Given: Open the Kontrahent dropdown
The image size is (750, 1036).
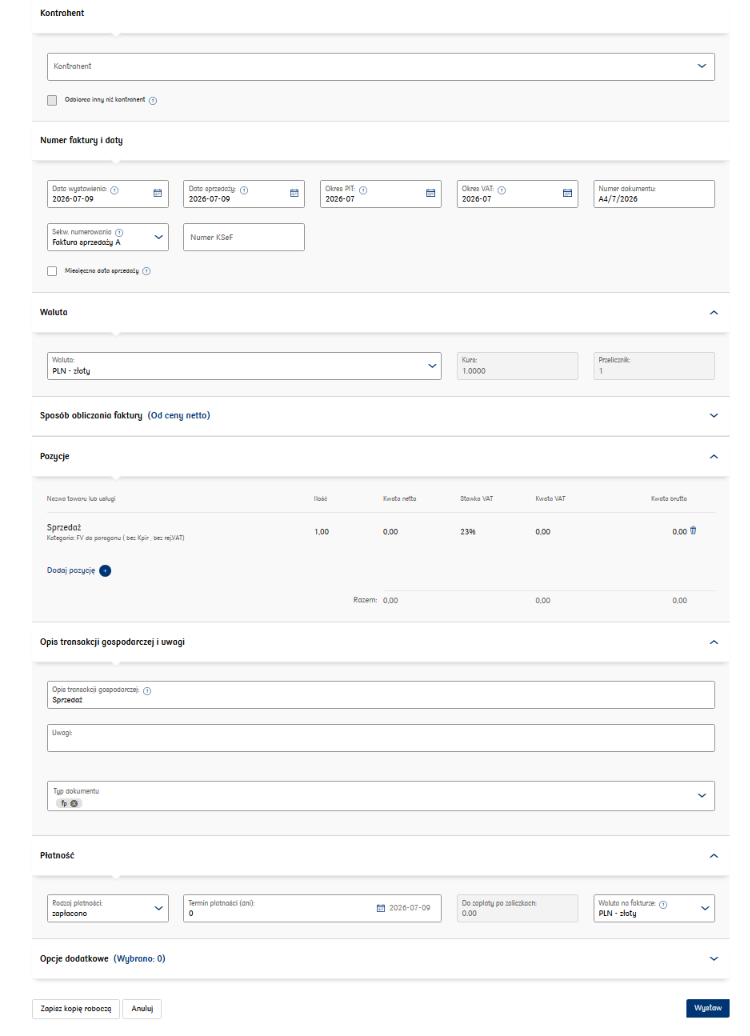Looking at the screenshot, I should coord(381,67).
